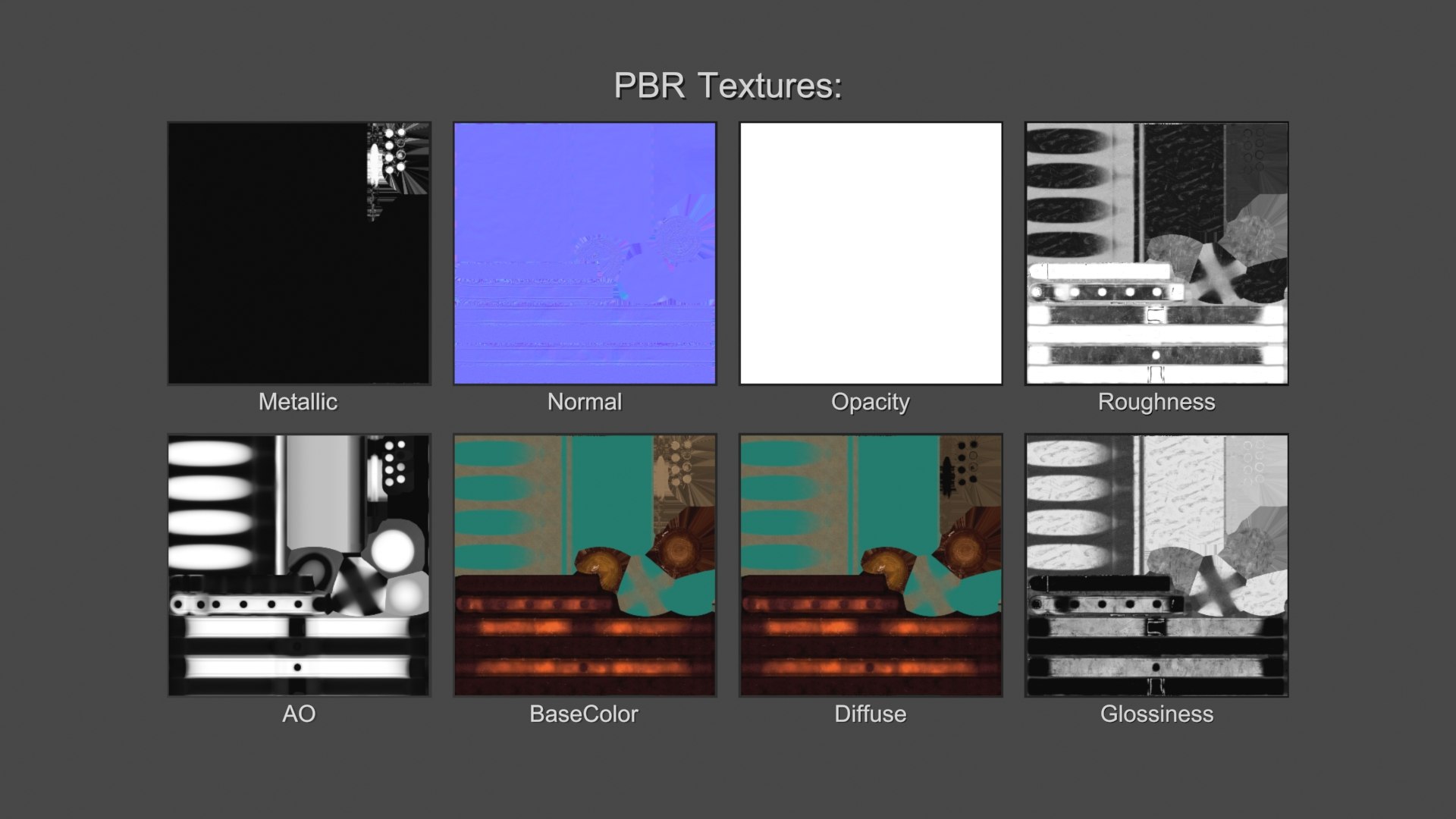Click the Normal label text
Viewport: 1456px width, 819px height.
tap(585, 402)
